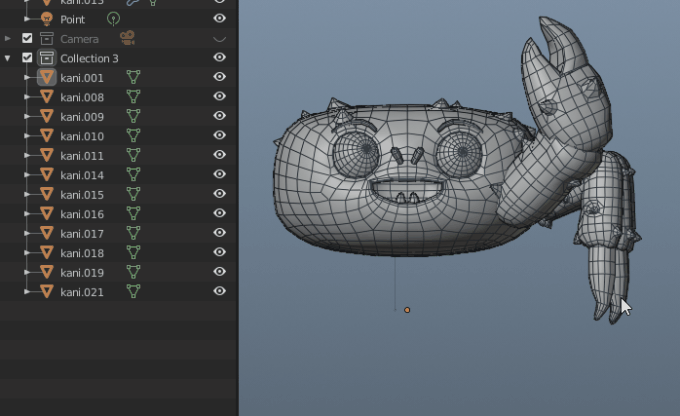Click the mesh object icon of kani.014
Image resolution: width=680 pixels, height=416 pixels.
[x=47, y=175]
